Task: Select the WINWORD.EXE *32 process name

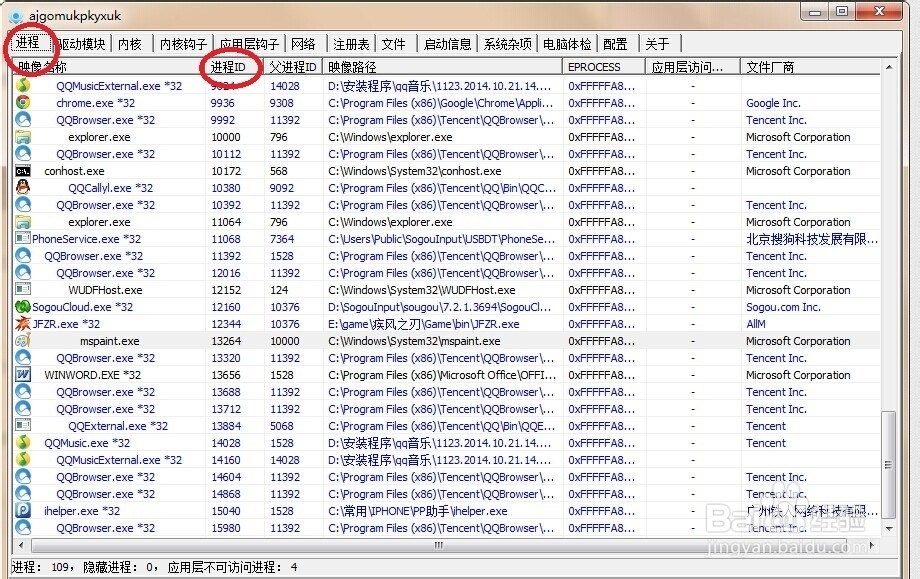Action: click(93, 375)
